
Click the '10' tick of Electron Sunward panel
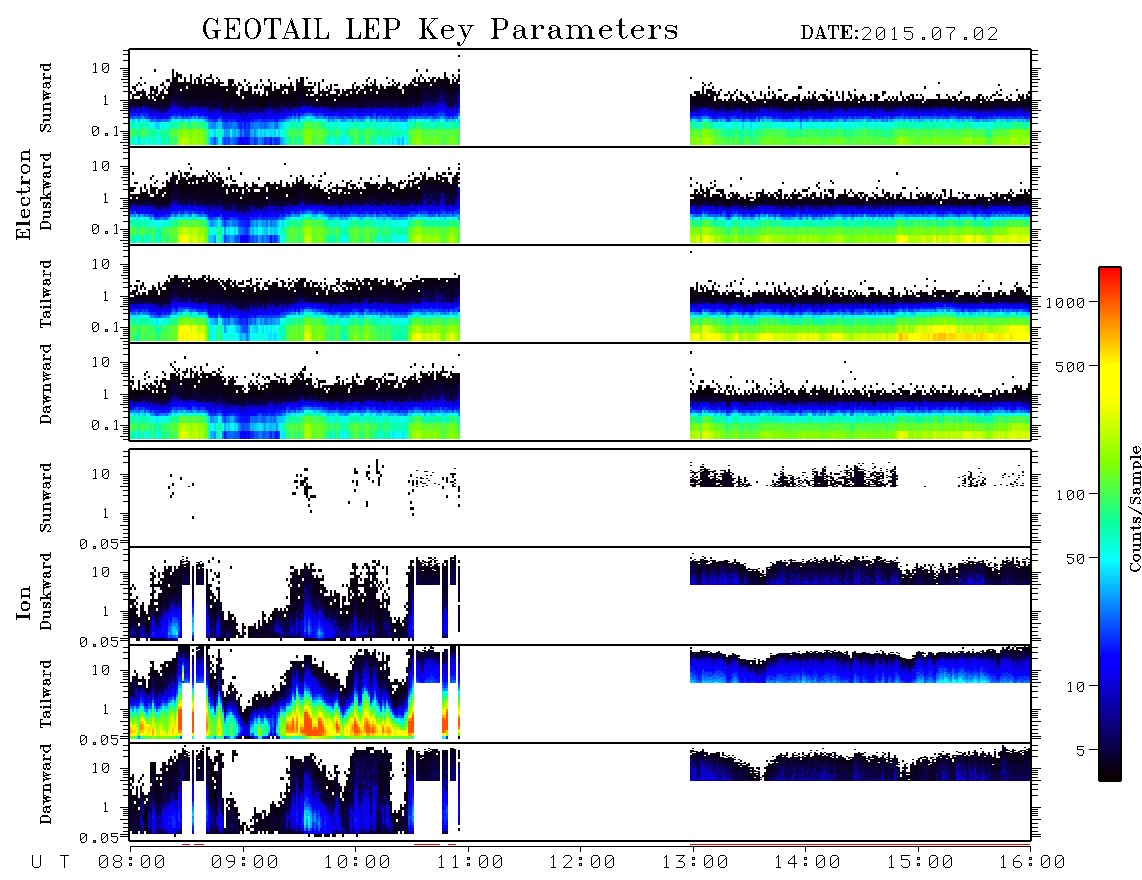pyautogui.click(x=101, y=68)
